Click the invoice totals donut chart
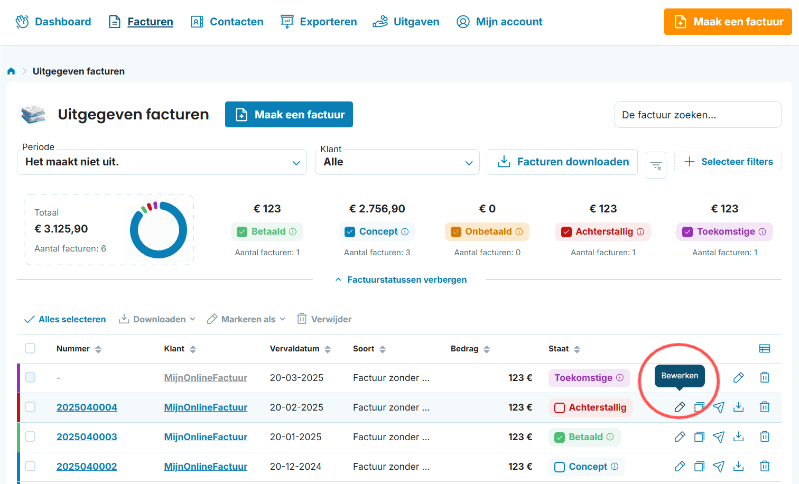 click(158, 230)
